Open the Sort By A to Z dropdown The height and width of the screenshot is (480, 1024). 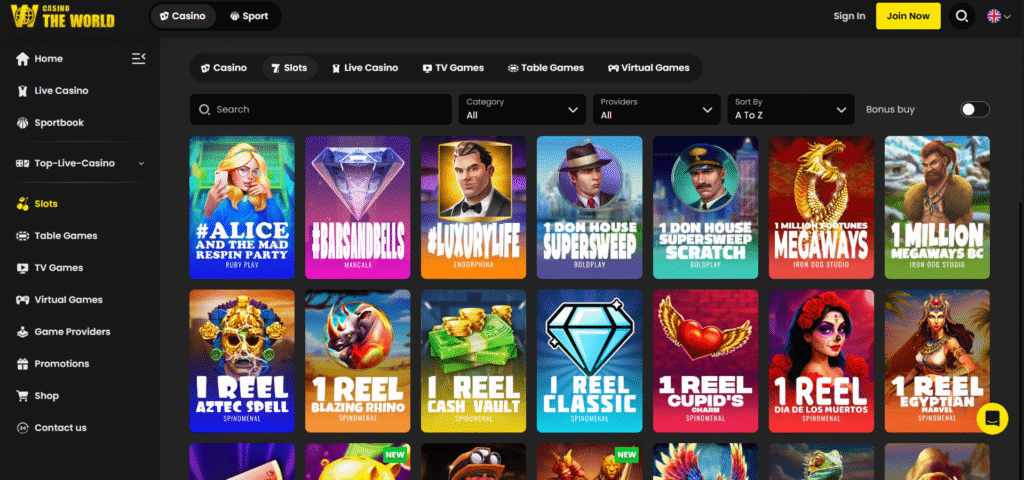[790, 109]
